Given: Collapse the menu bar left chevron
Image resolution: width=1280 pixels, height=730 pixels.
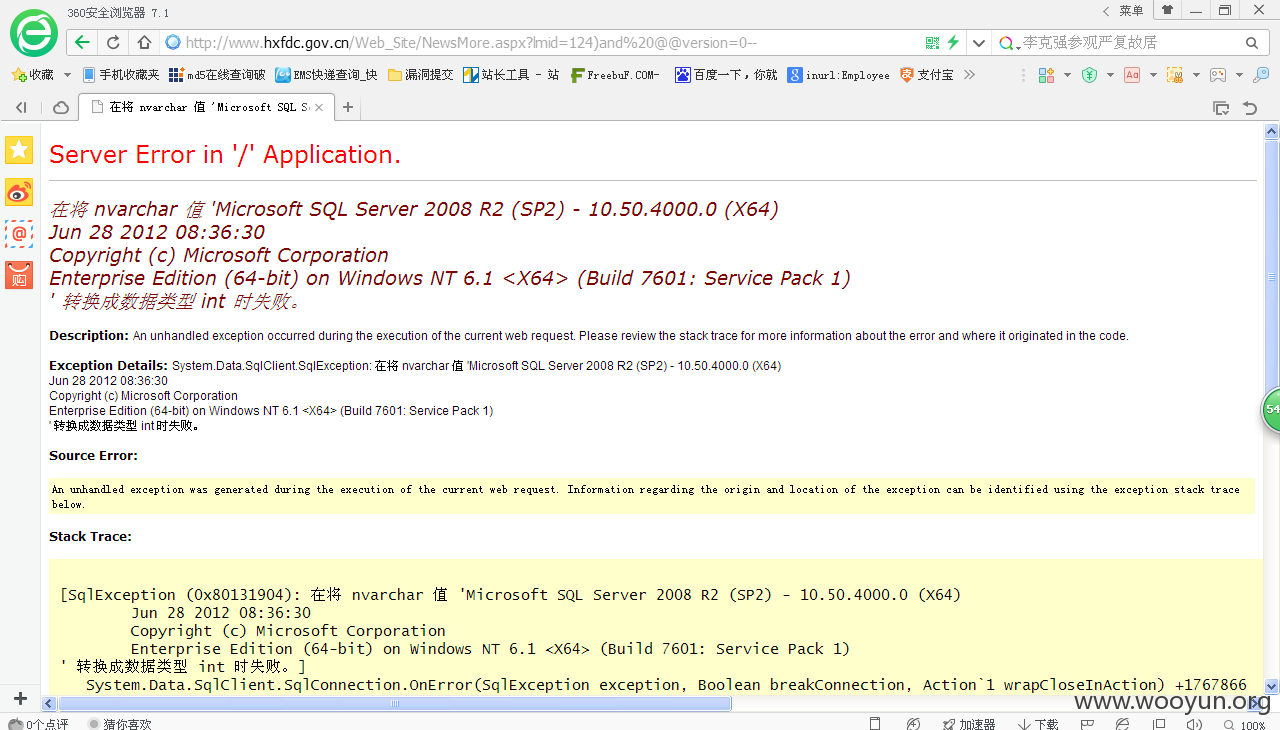Looking at the screenshot, I should point(1105,10).
